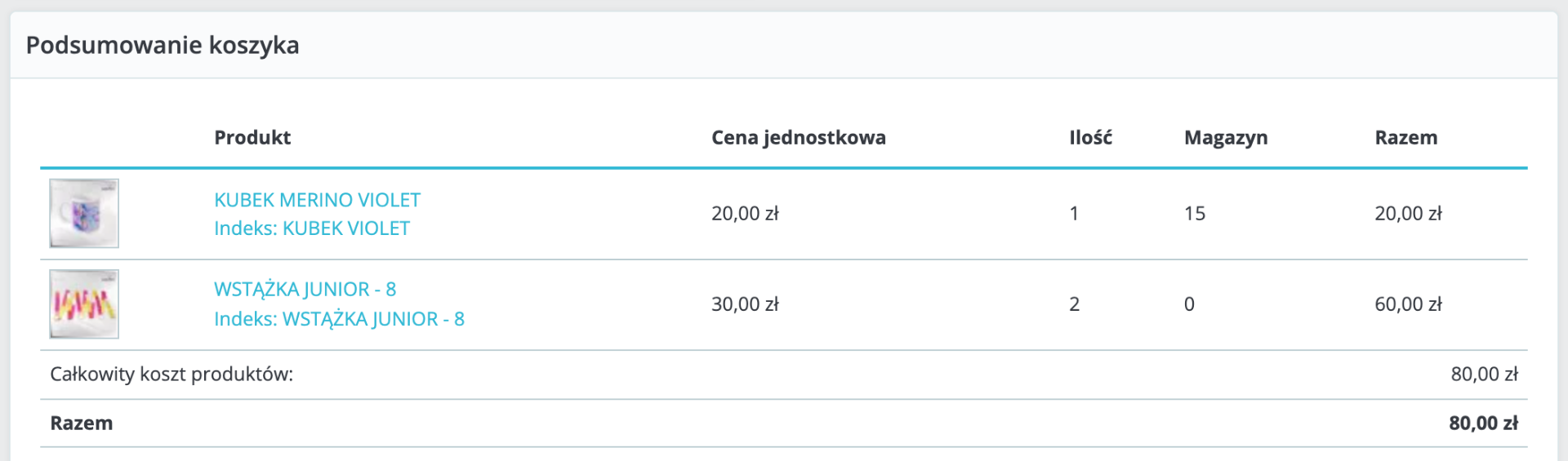The image size is (1568, 461).
Task: Click the 30,00 zł unit price
Action: 745,304
